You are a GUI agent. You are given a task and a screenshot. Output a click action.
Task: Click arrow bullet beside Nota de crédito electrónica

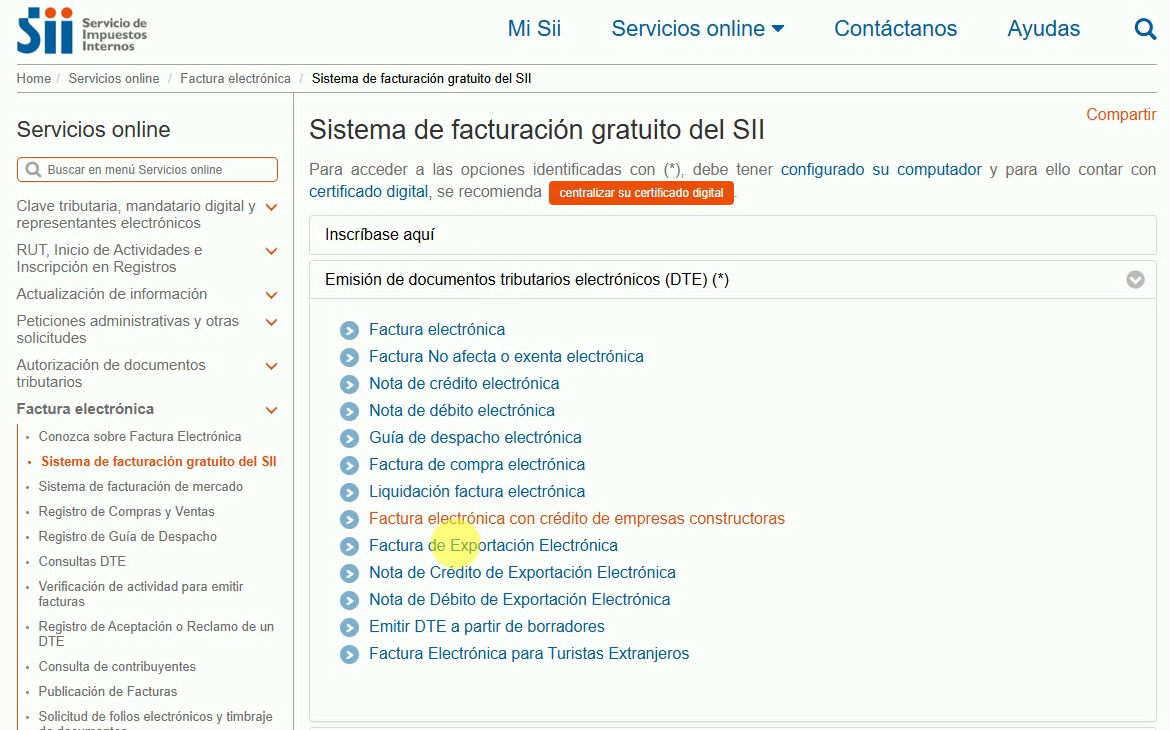pos(349,384)
